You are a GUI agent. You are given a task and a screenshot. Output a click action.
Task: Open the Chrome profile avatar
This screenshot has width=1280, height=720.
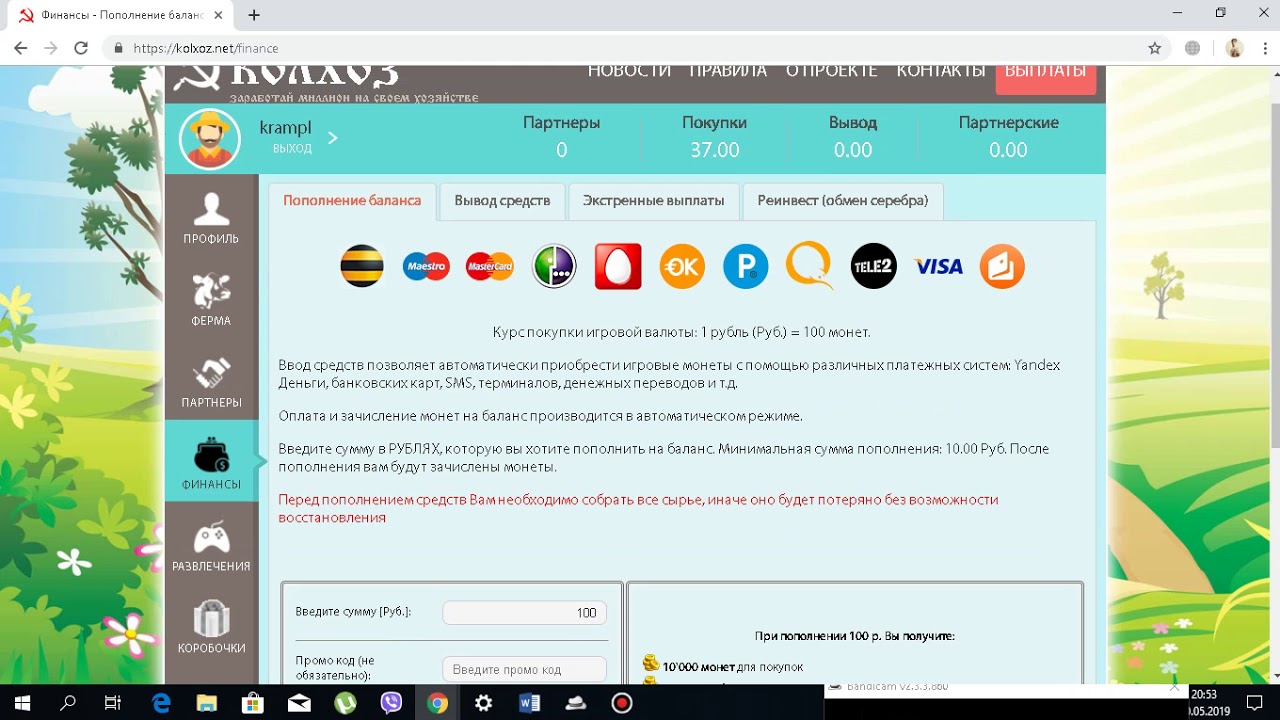(x=1234, y=48)
